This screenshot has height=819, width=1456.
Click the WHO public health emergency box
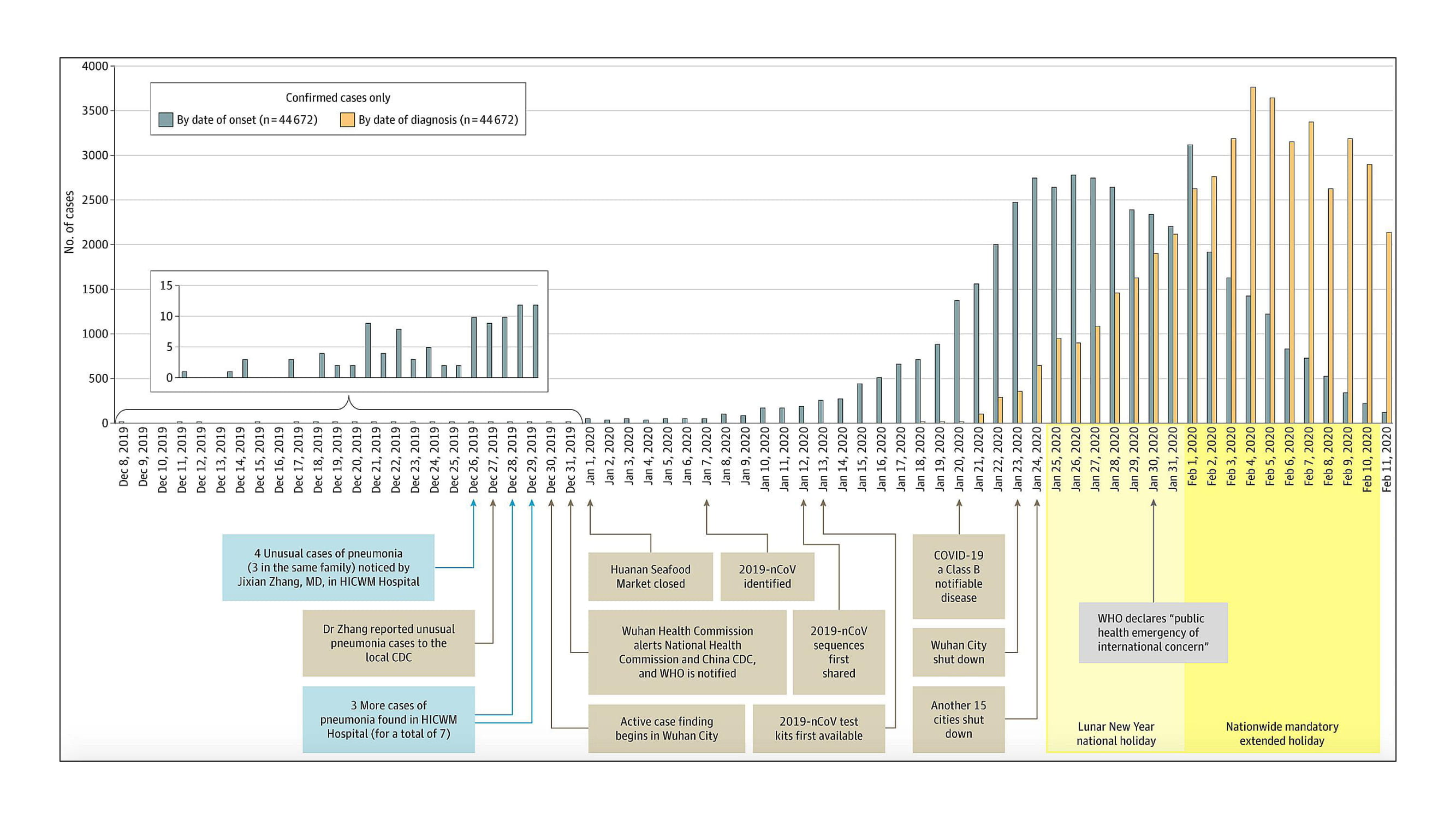tap(1152, 632)
